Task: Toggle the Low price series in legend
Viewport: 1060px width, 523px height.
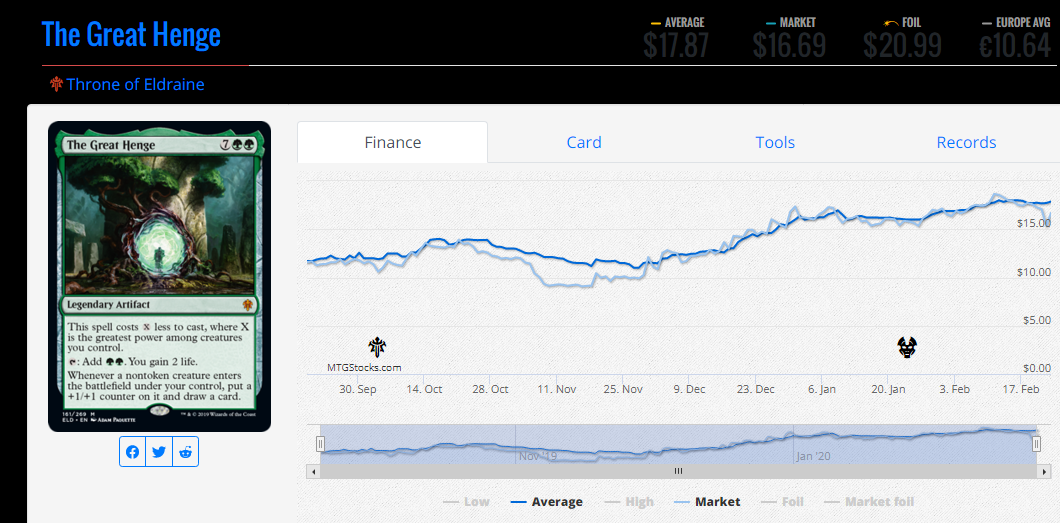Action: pyautogui.click(x=466, y=502)
